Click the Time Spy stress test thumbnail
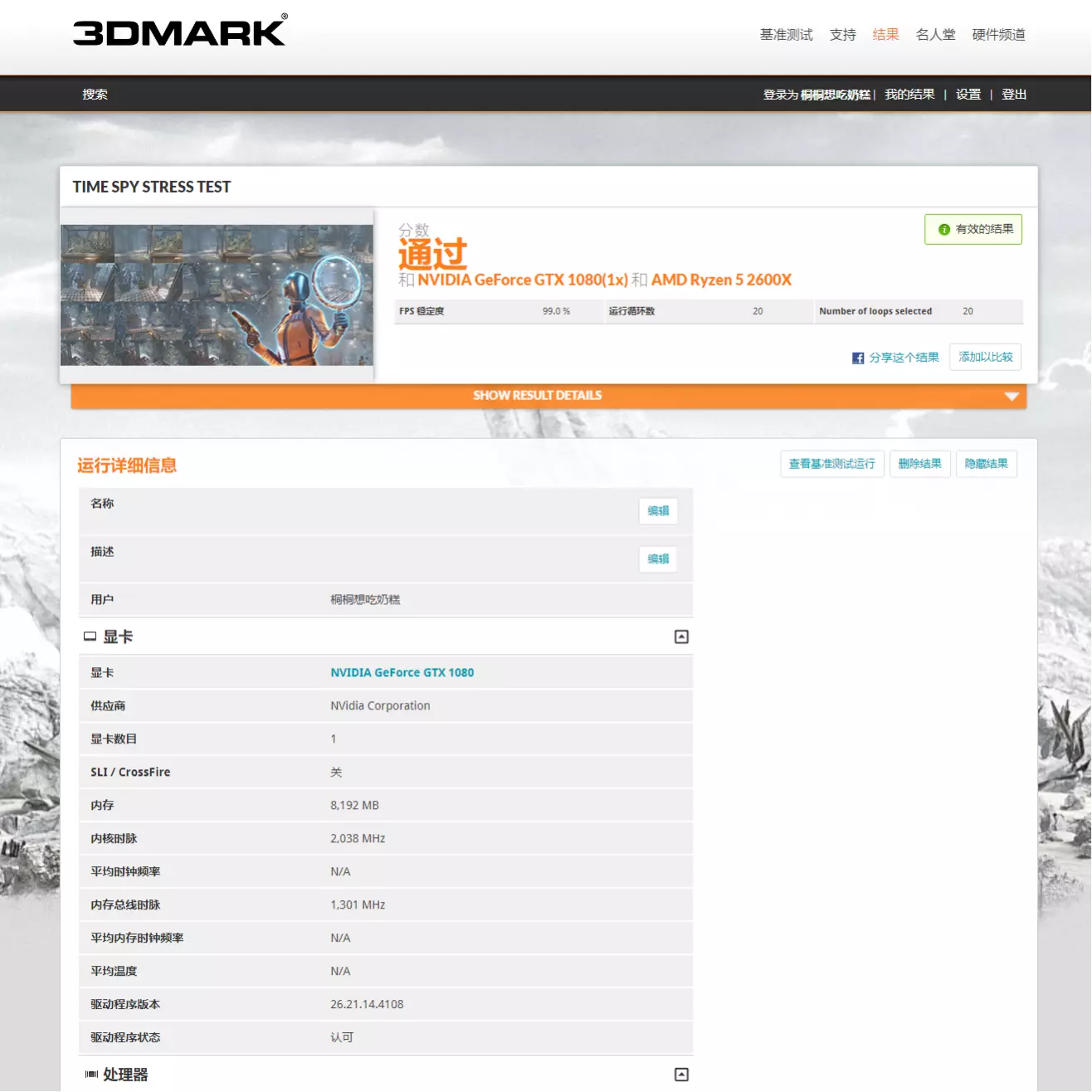This screenshot has height=1092, width=1092. [x=217, y=295]
